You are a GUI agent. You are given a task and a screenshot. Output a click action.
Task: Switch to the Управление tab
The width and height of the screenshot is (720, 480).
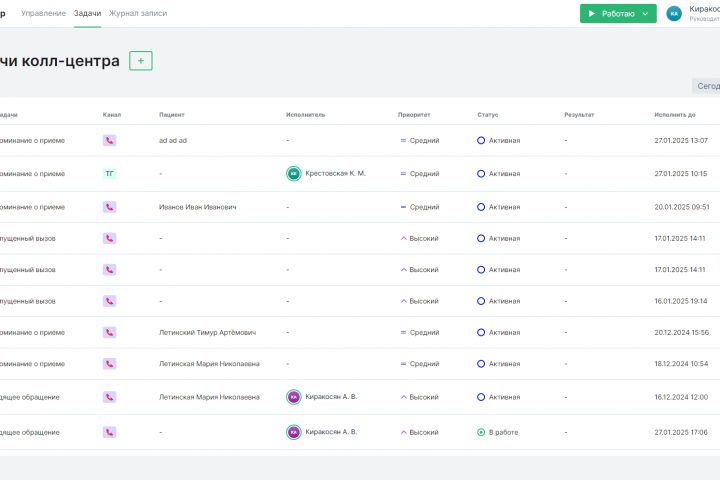[x=43, y=14]
